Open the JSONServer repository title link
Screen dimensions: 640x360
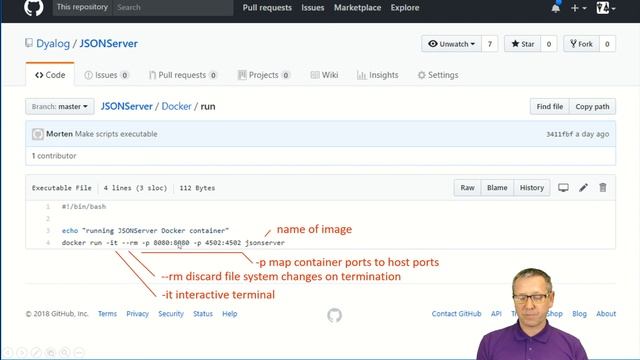[x=109, y=44]
